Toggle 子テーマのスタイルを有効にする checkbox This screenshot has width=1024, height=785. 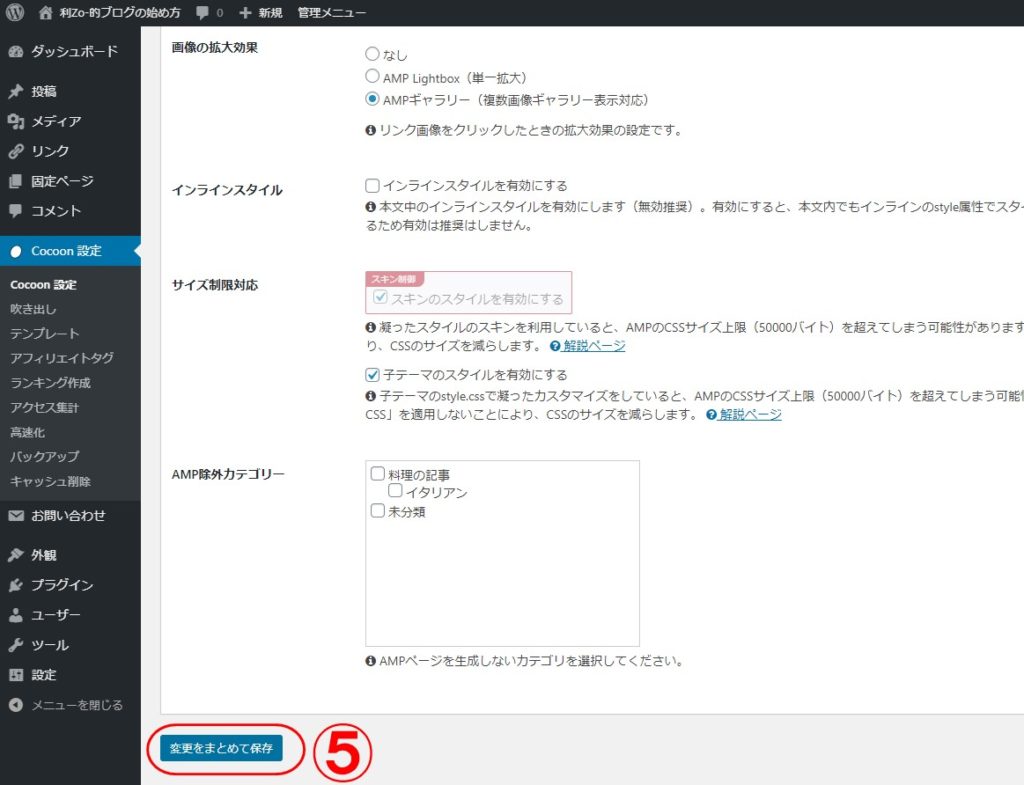(x=373, y=375)
